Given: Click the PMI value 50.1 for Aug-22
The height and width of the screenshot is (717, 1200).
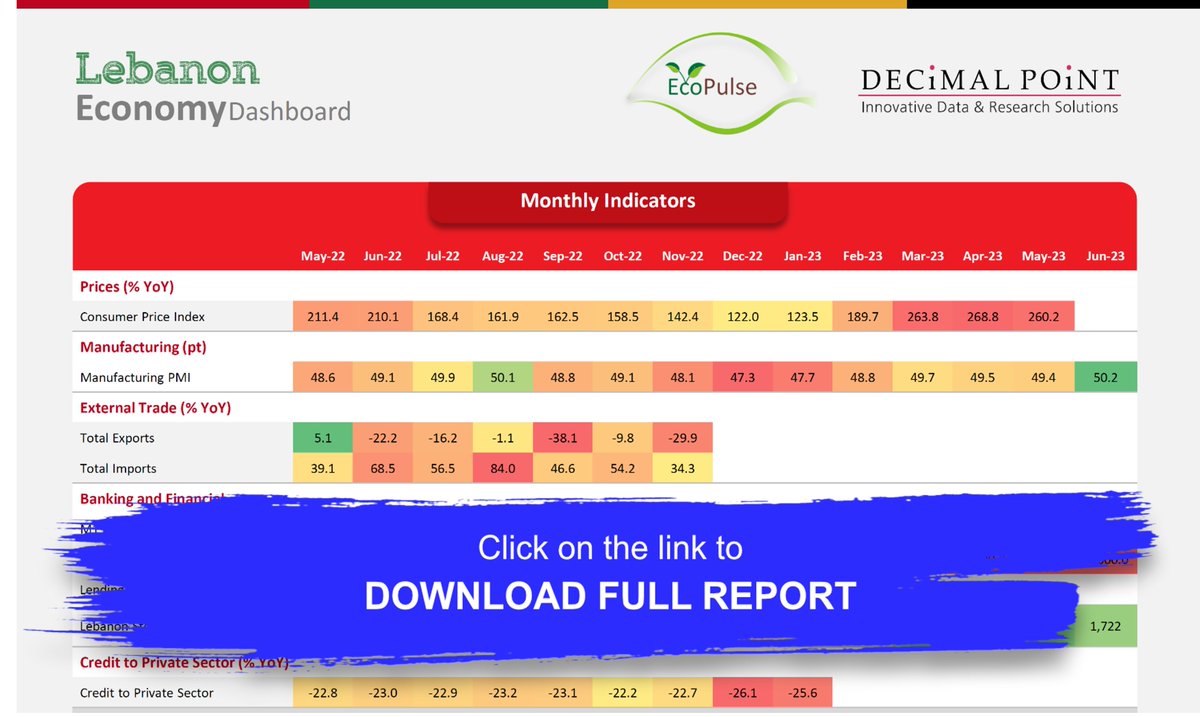Looking at the screenshot, I should pyautogui.click(x=502, y=377).
